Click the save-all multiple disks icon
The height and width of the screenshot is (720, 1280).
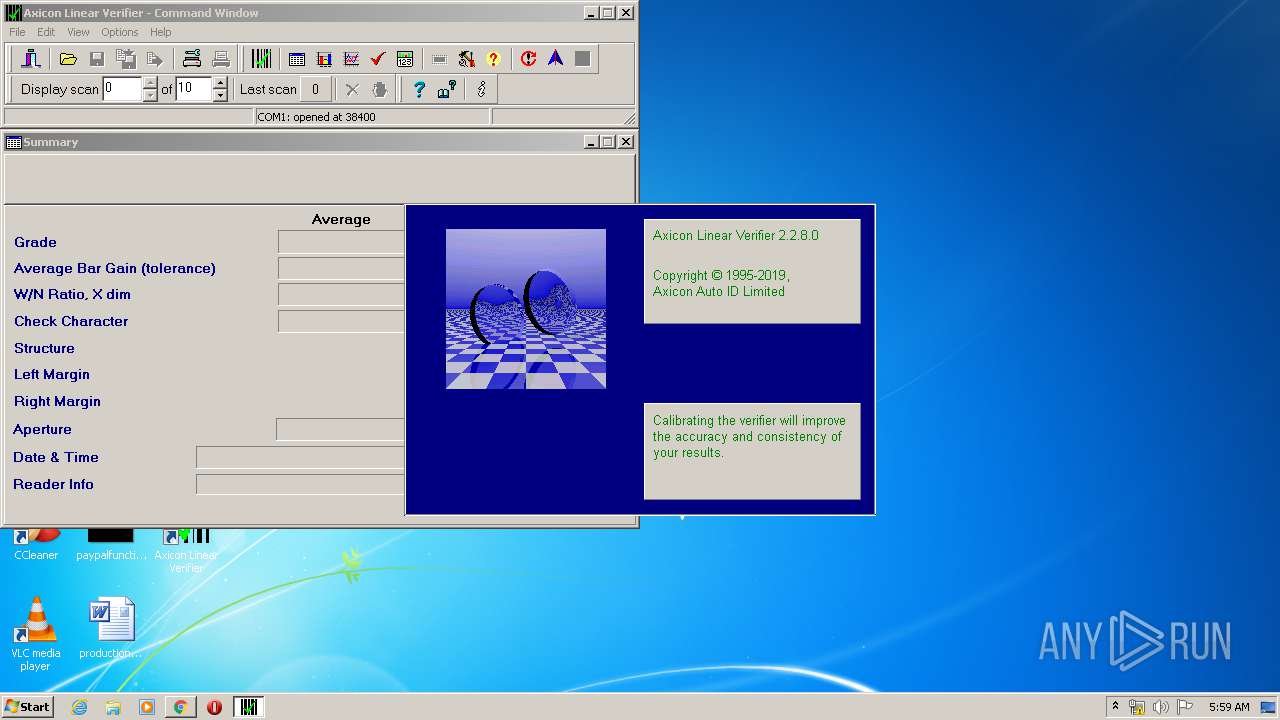tap(126, 59)
